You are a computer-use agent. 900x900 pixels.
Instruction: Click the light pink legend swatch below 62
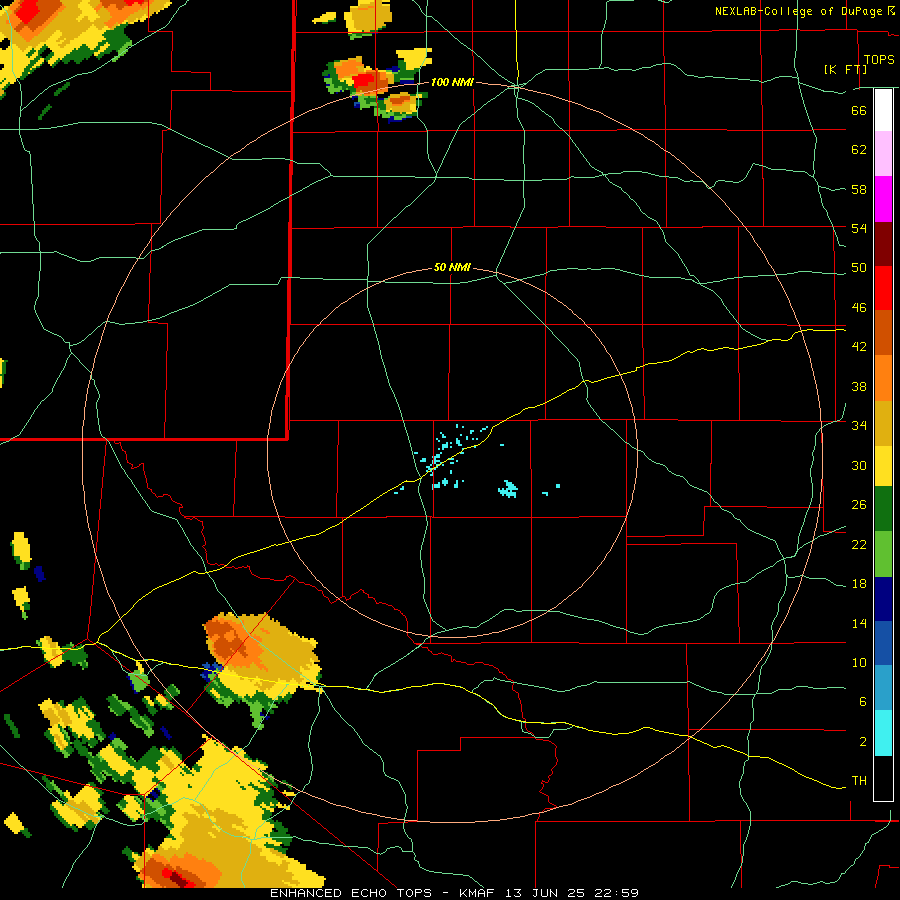coord(883,154)
